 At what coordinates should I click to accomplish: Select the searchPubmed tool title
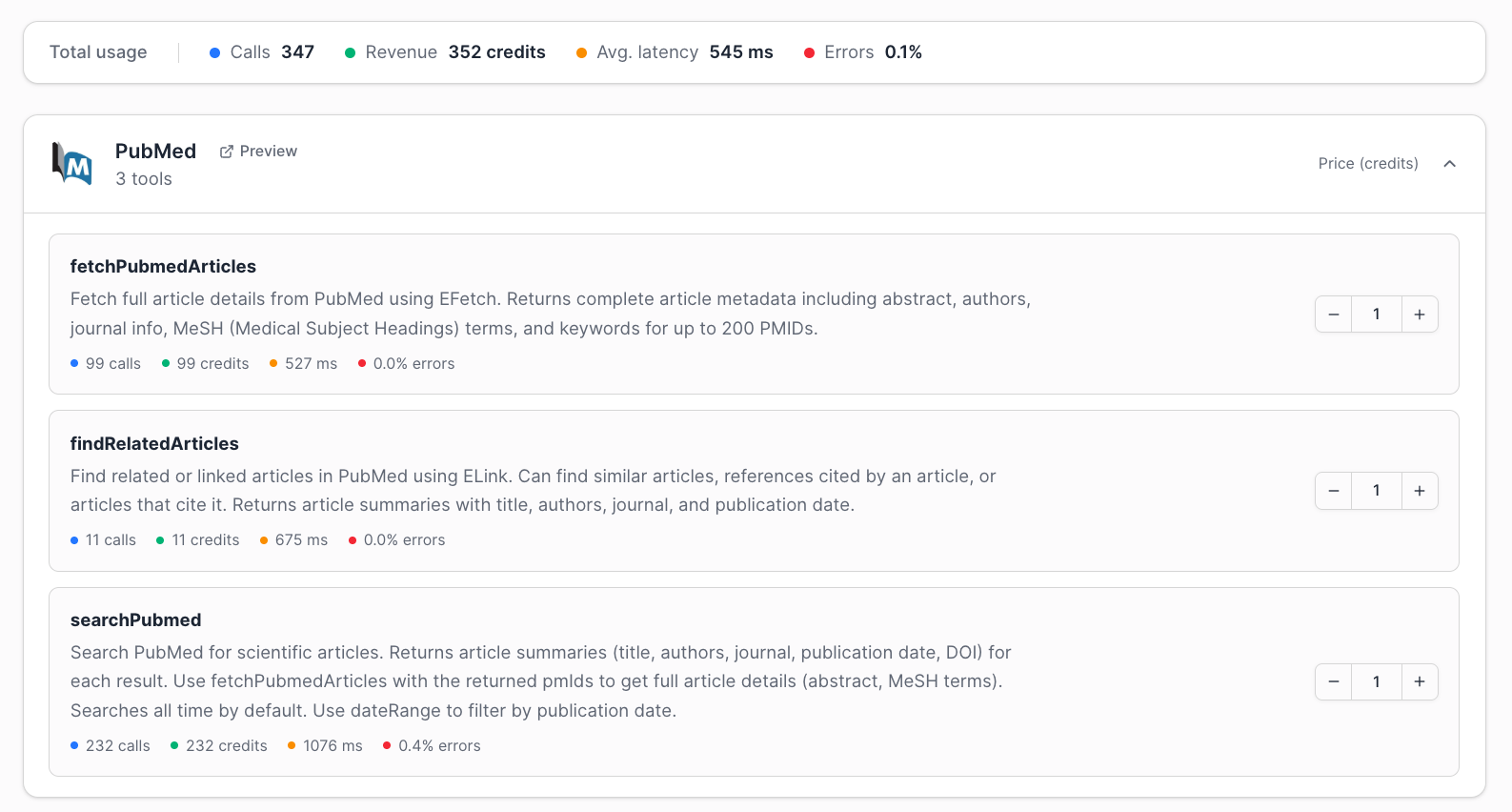pyautogui.click(x=135, y=620)
